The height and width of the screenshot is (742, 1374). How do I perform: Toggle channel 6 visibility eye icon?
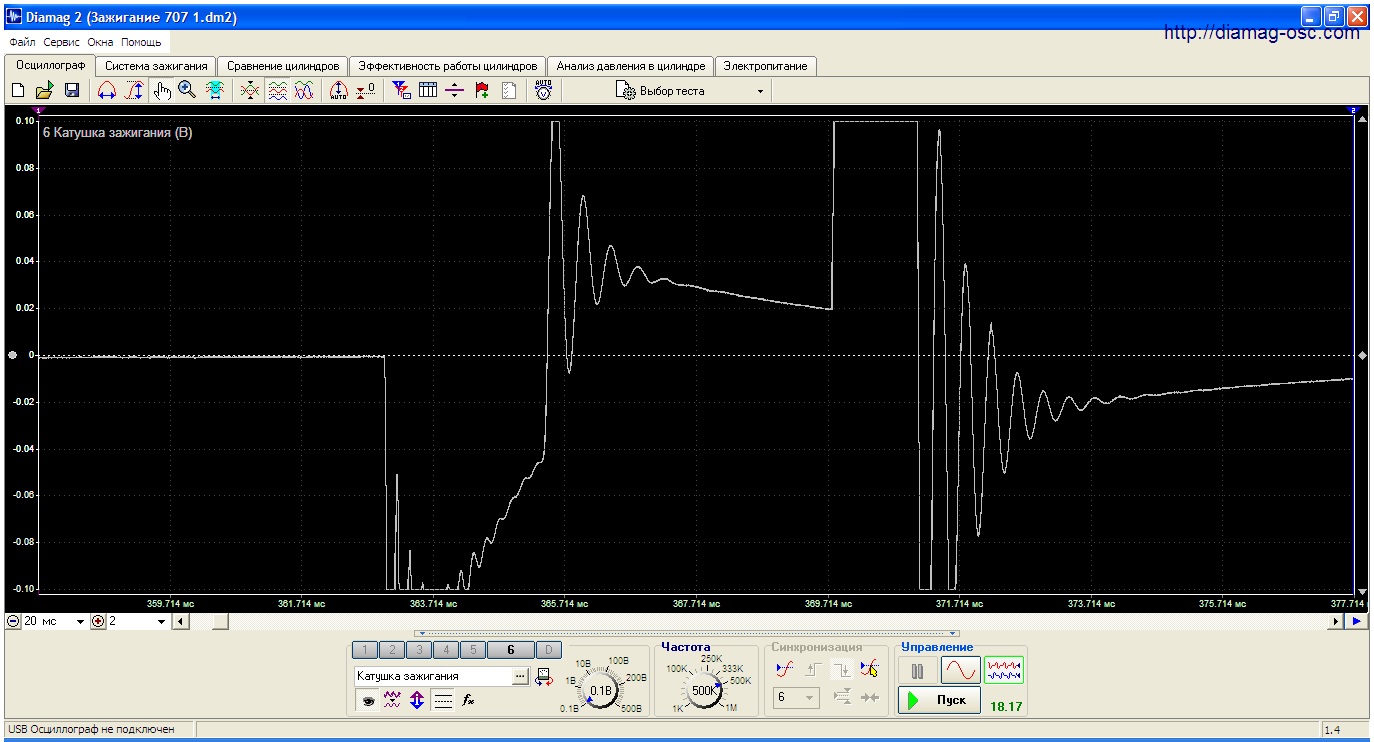pos(368,700)
